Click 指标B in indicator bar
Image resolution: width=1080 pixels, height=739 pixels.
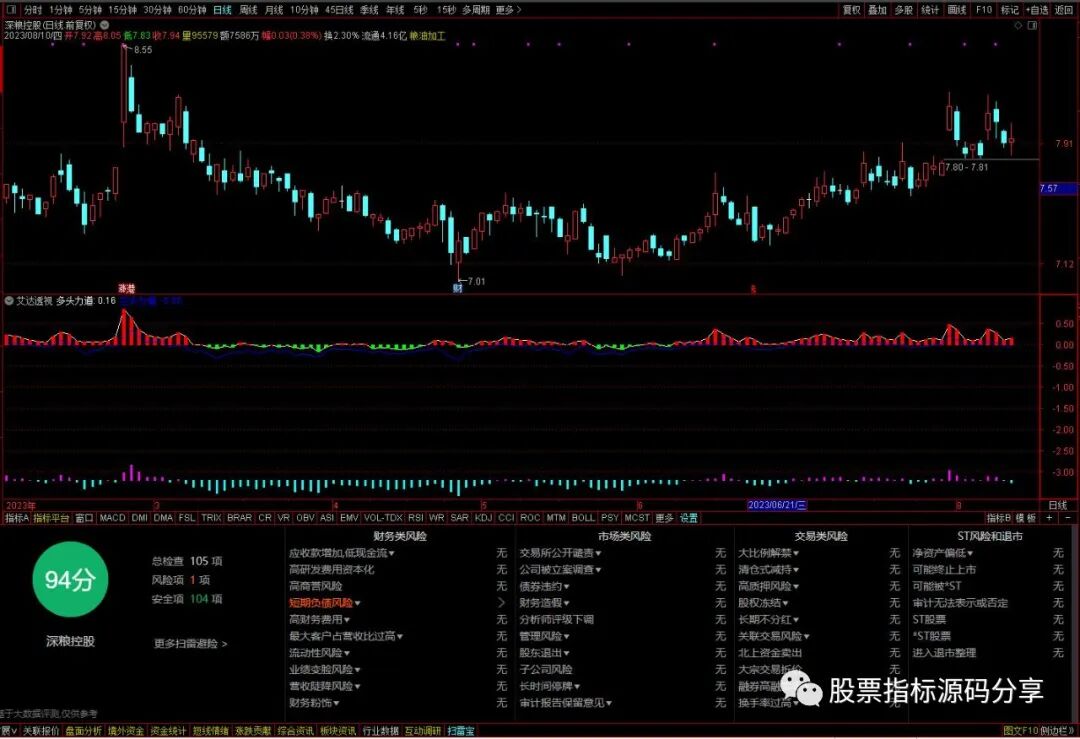[x=999, y=518]
